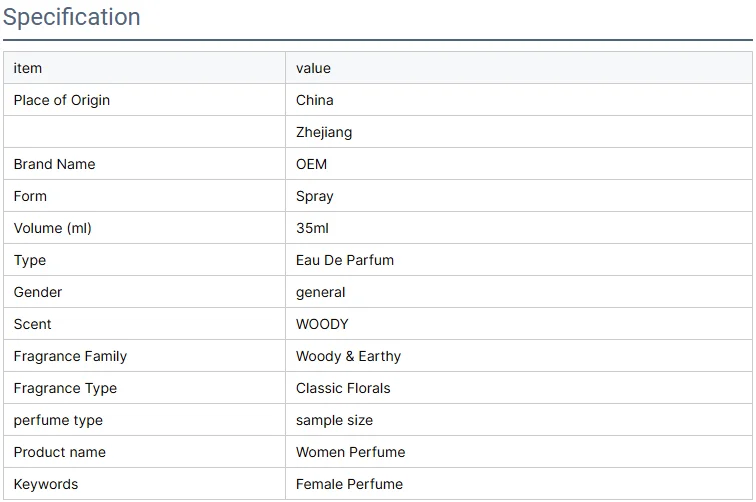Select the Zhejiang value cell
Viewport: 756px width, 502px height.
(x=324, y=132)
